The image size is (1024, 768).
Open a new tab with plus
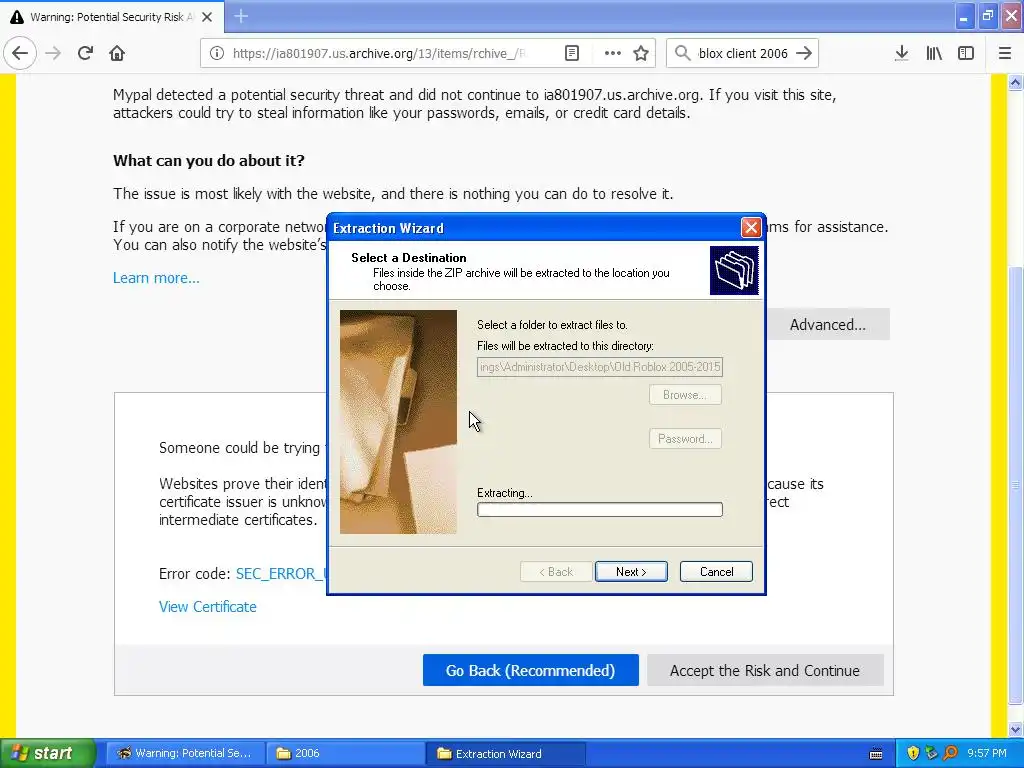click(241, 16)
